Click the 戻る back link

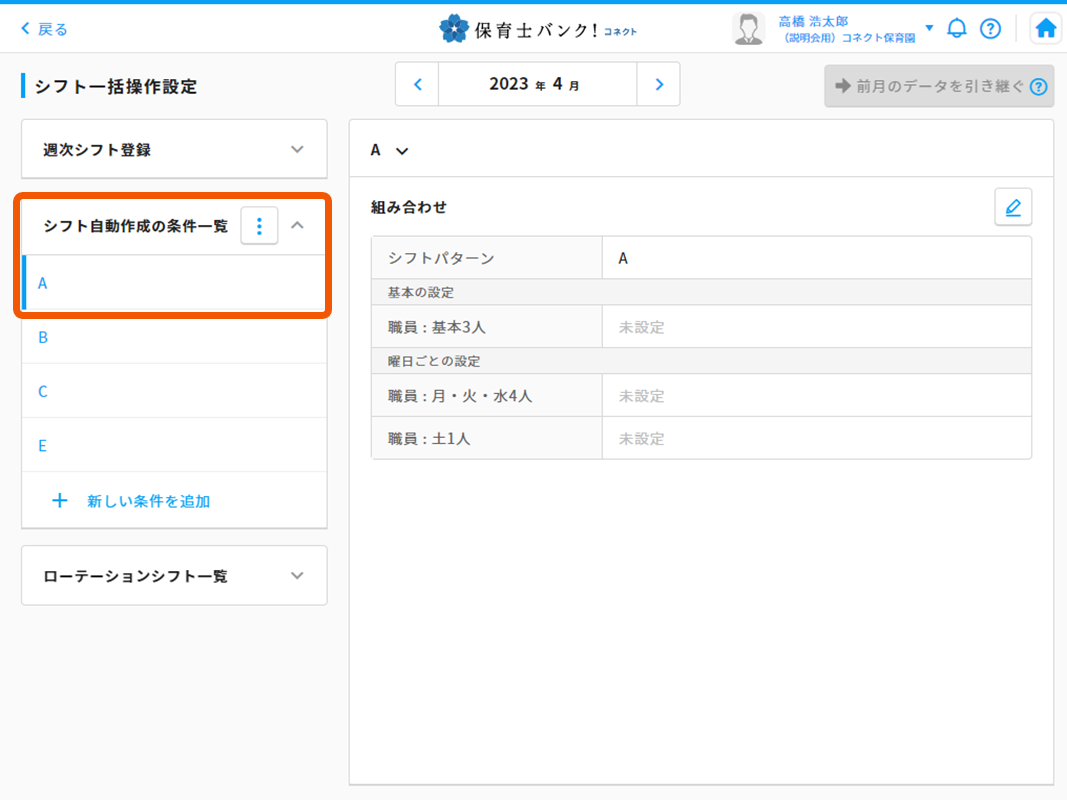pyautogui.click(x=44, y=29)
